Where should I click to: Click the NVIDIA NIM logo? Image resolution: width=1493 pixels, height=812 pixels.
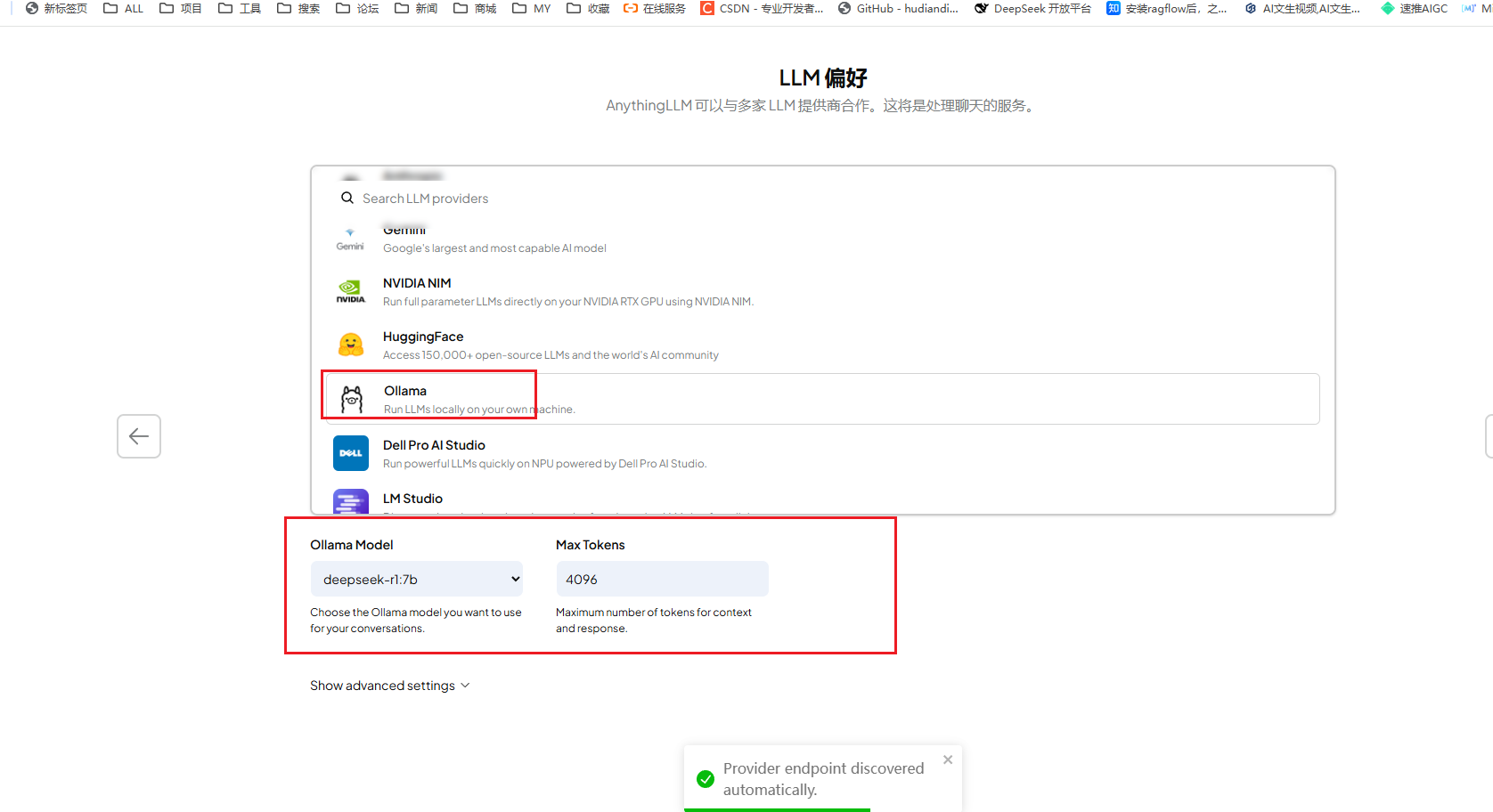pos(350,291)
